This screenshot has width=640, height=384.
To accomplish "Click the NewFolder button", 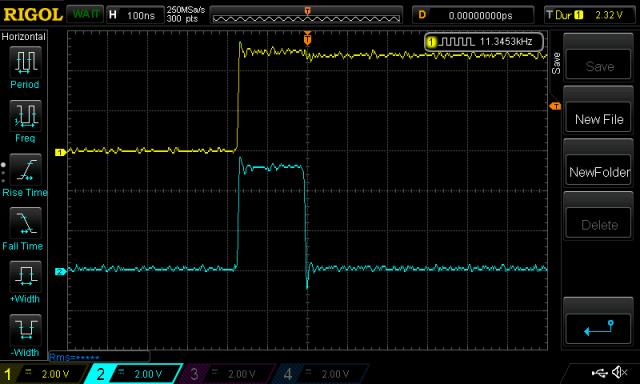I will (x=598, y=172).
